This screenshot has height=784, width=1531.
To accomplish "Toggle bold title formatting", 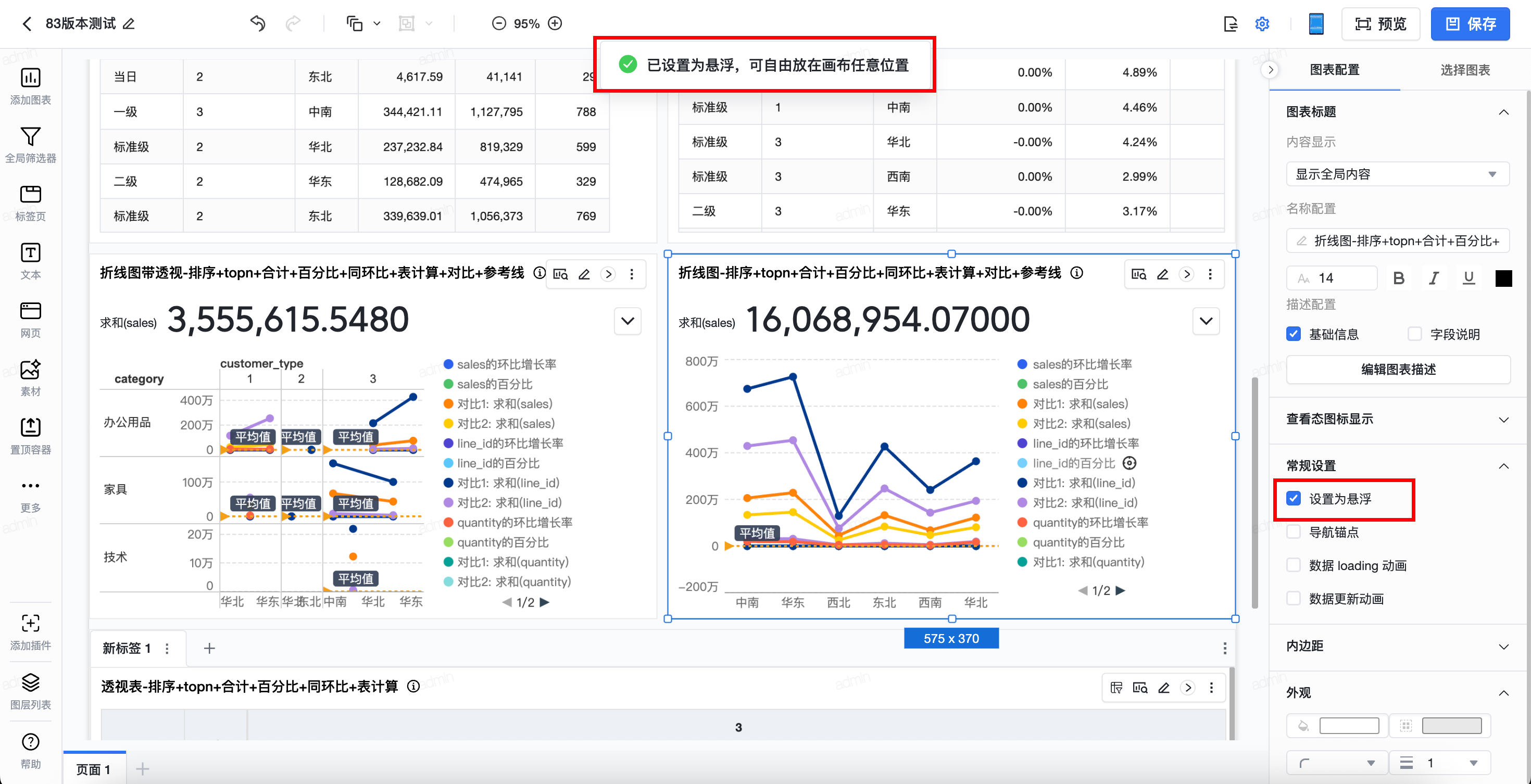I will tap(1398, 278).
